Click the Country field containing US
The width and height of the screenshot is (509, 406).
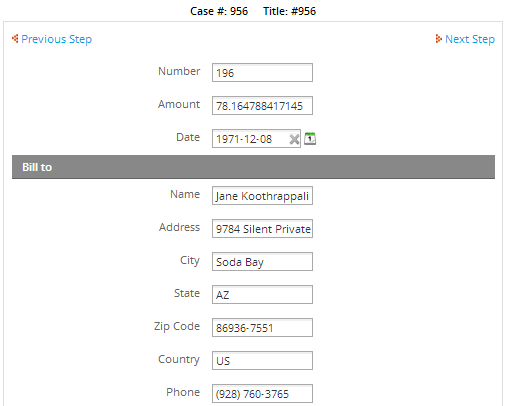pyautogui.click(x=262, y=361)
